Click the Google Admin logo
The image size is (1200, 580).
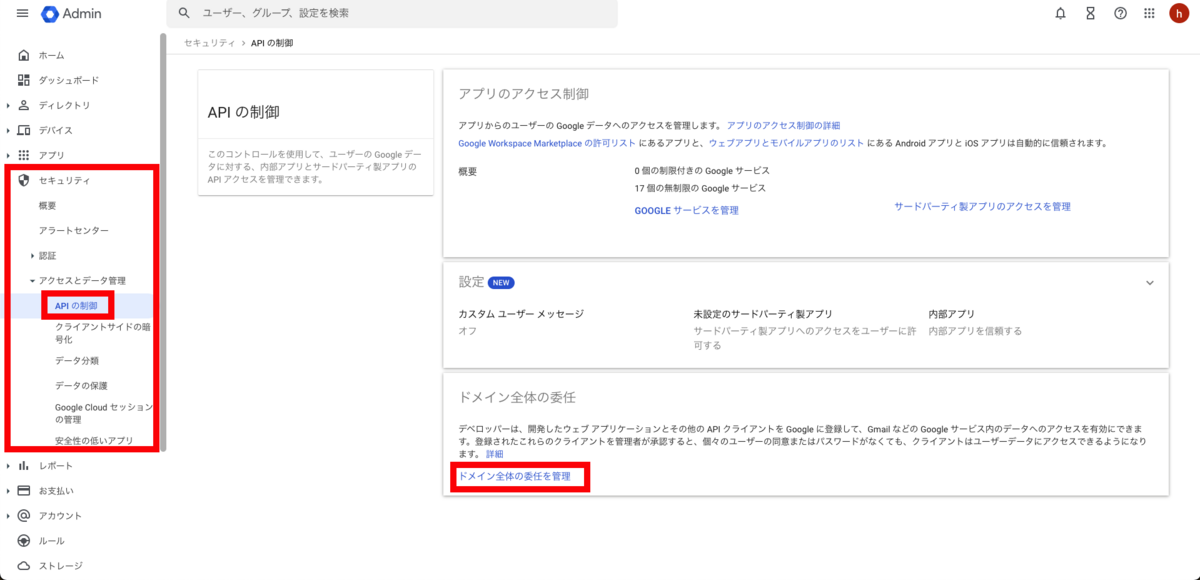[71, 14]
